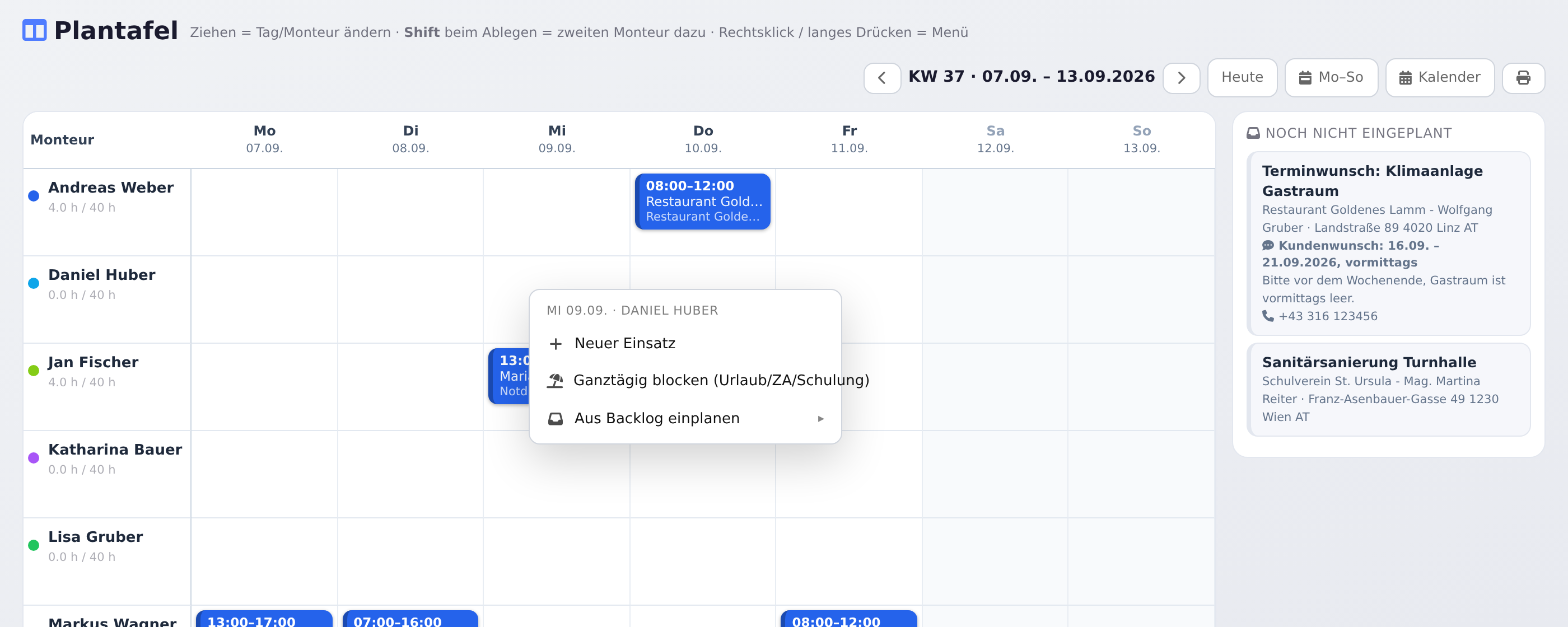
Task: Click phone number +43 316 123456
Action: (1328, 316)
